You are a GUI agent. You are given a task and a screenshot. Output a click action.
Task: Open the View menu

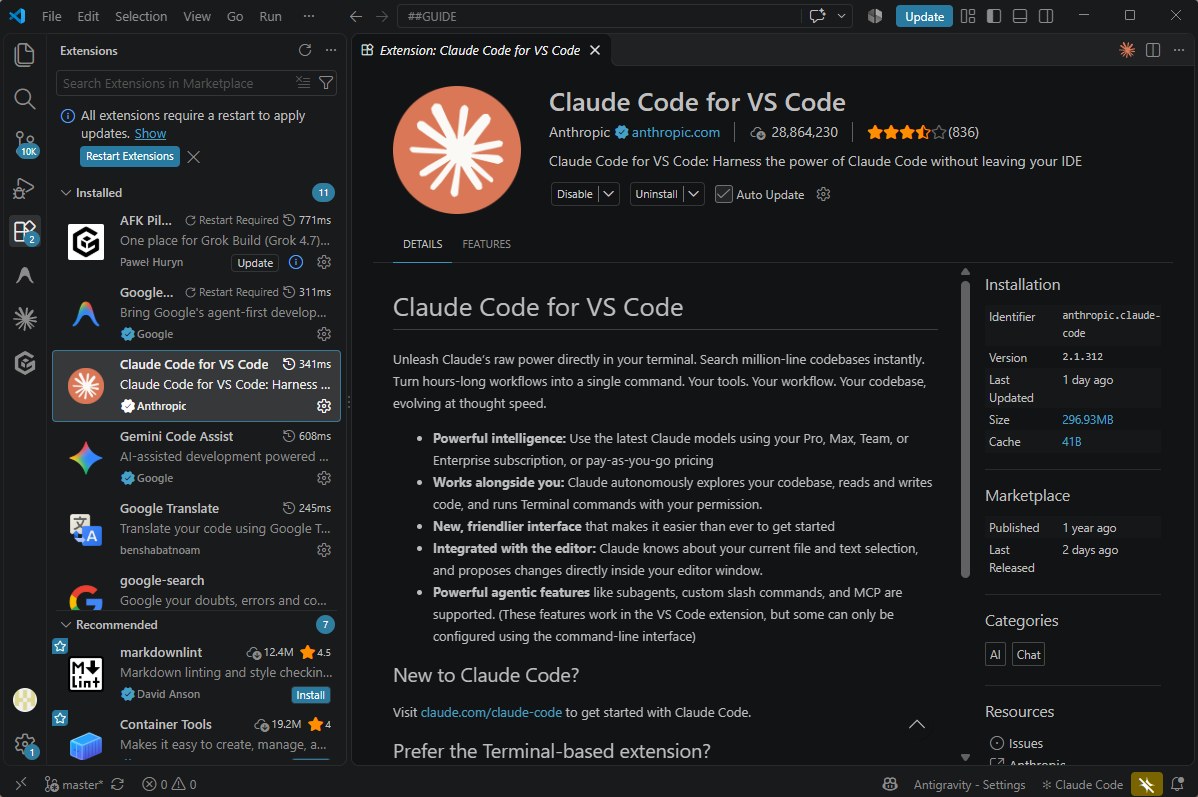[196, 16]
